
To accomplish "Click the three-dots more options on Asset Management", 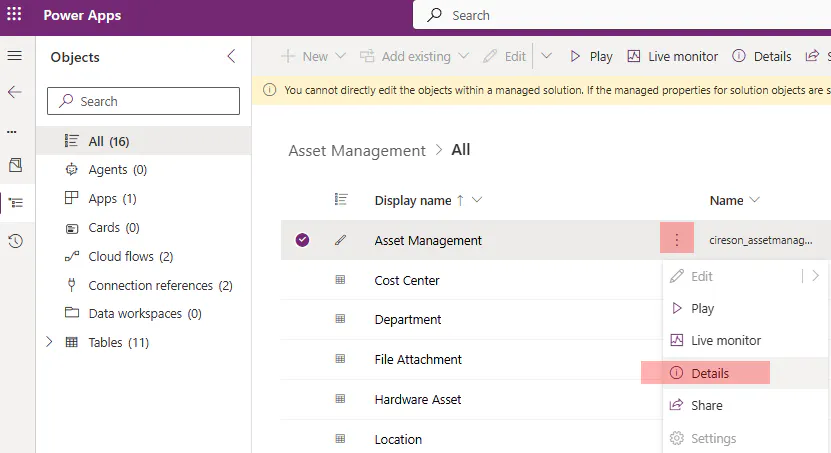I will [677, 240].
